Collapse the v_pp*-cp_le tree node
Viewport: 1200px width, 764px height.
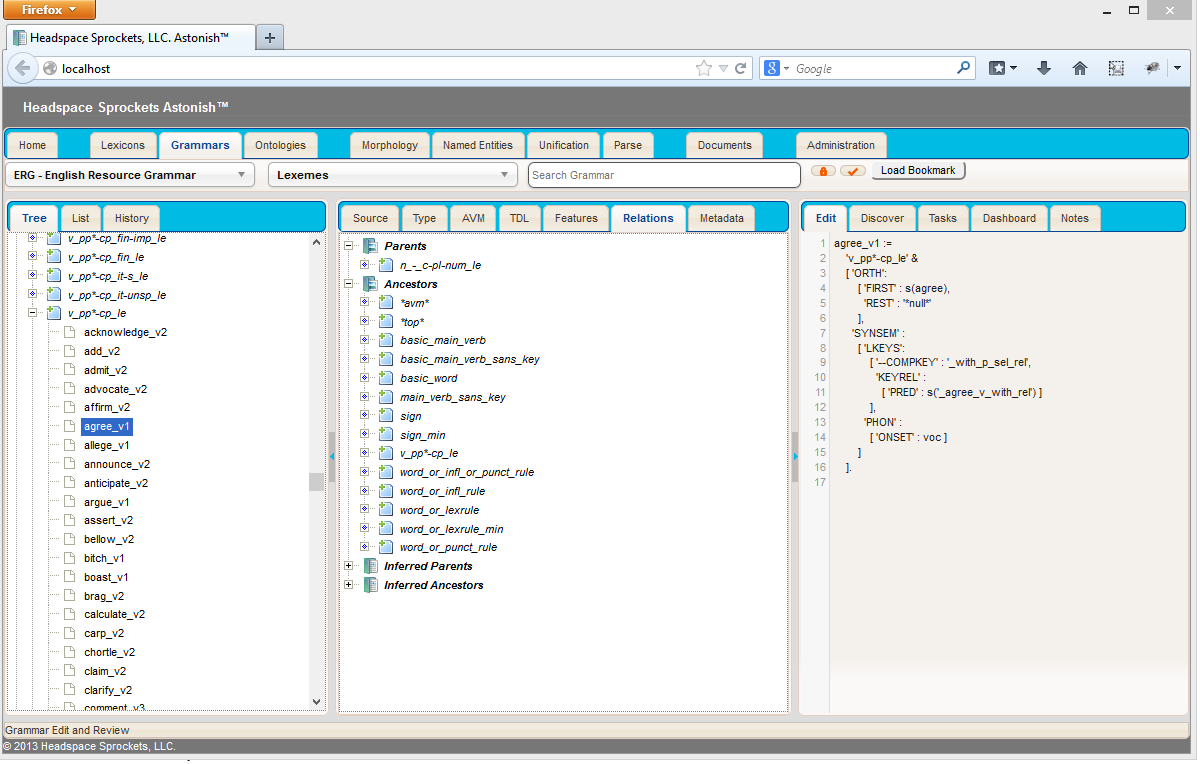33,313
